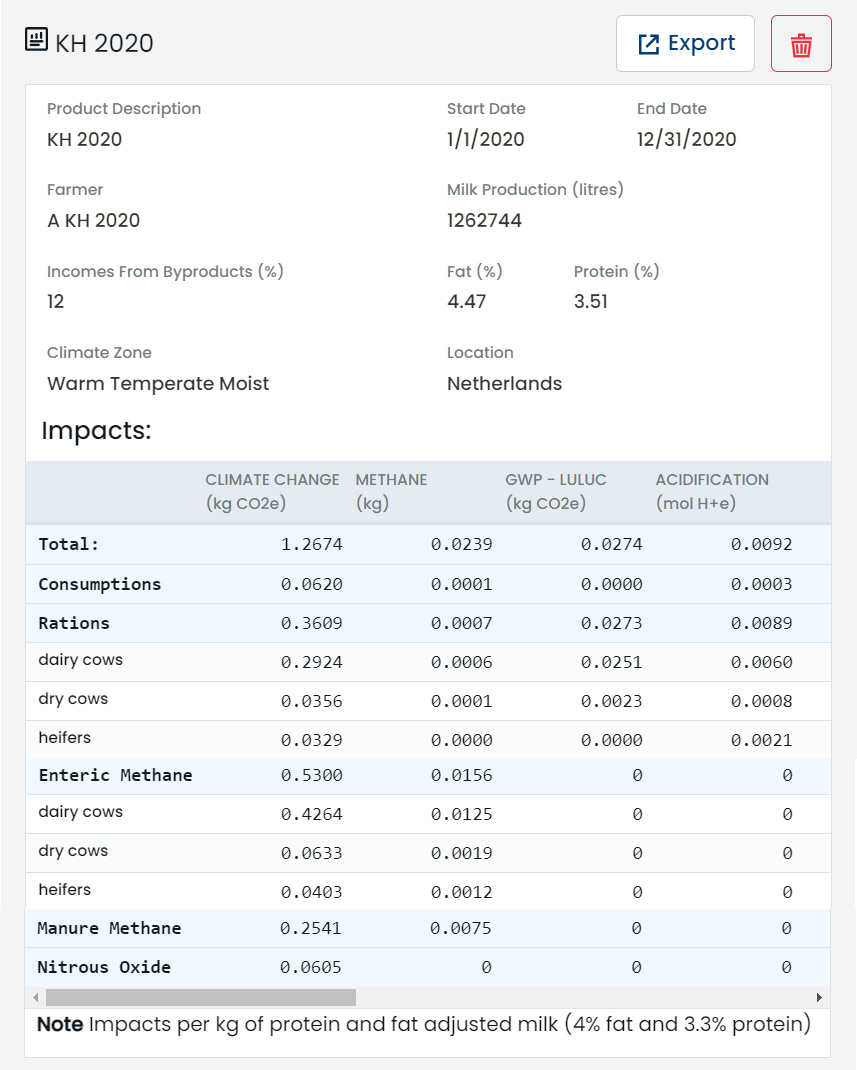Click the horizontal scrollbar left arrow
Image resolution: width=857 pixels, height=1070 pixels.
pos(36,997)
